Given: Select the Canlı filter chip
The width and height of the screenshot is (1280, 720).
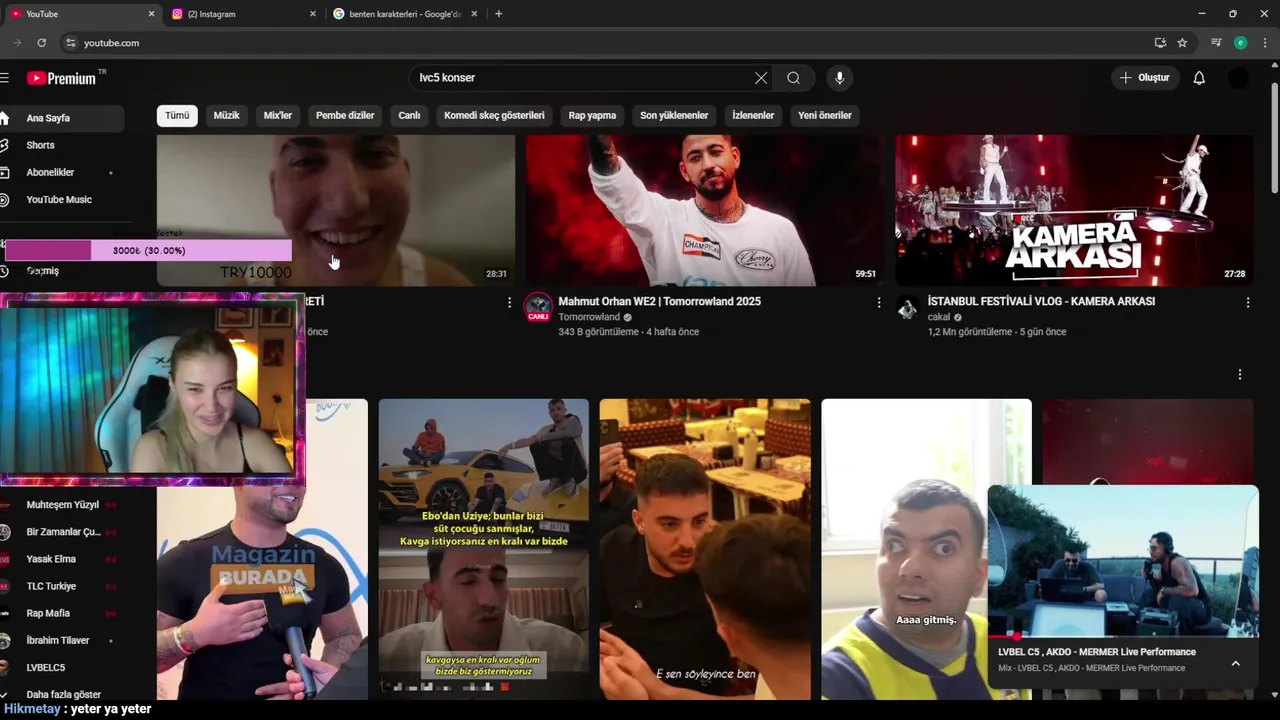Looking at the screenshot, I should point(410,116).
